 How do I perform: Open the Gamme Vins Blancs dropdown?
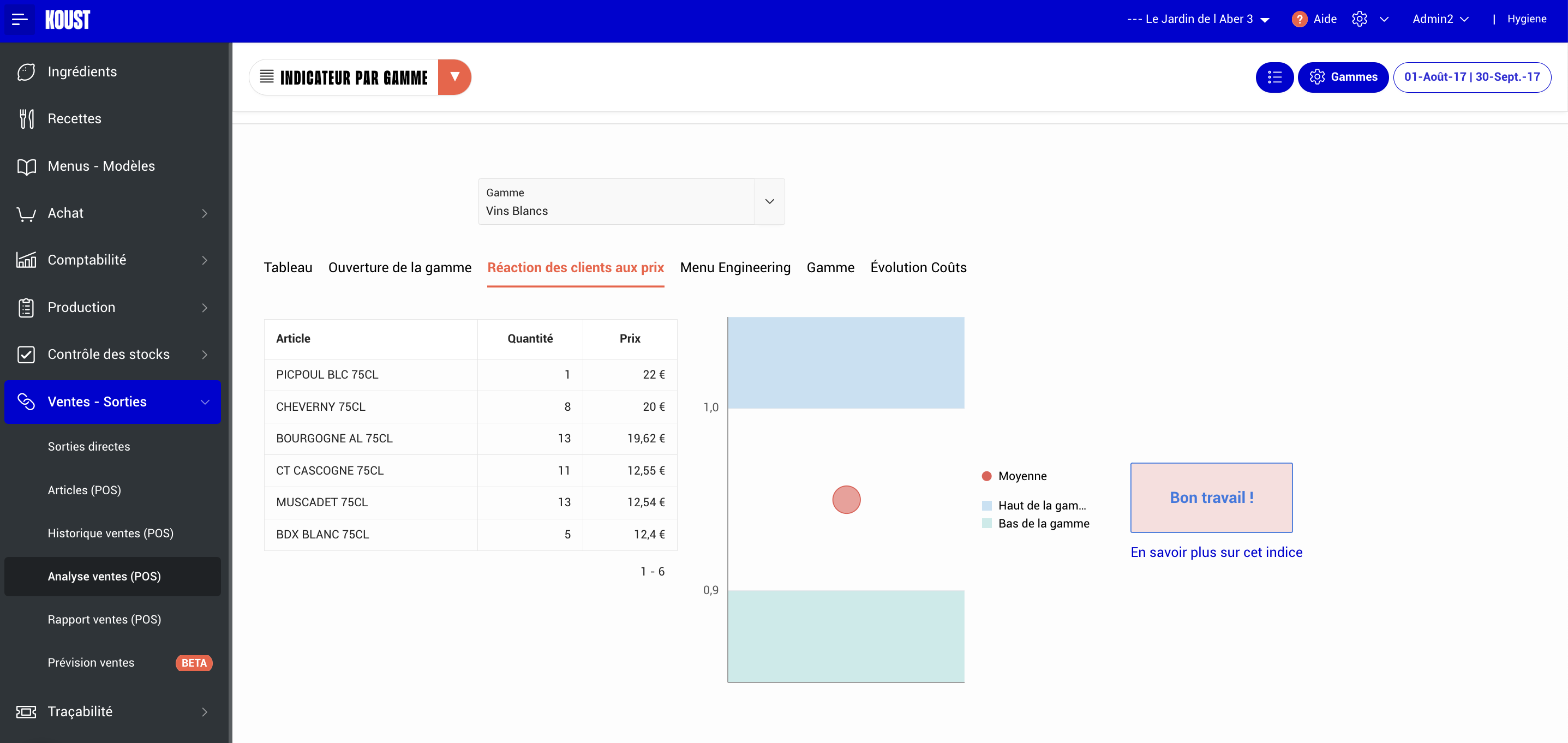click(769, 201)
